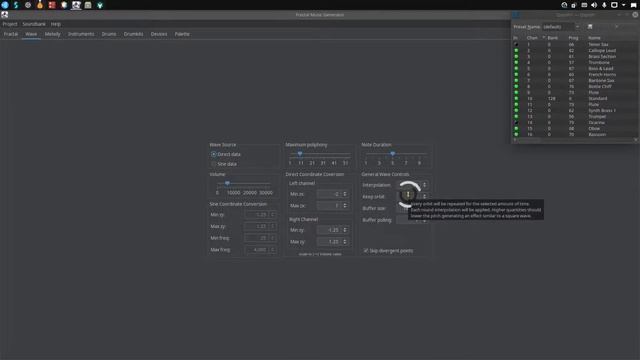The height and width of the screenshot is (360, 640).
Task: Adjust Right Channel Max zy stepper arrows
Action: click(x=345, y=242)
